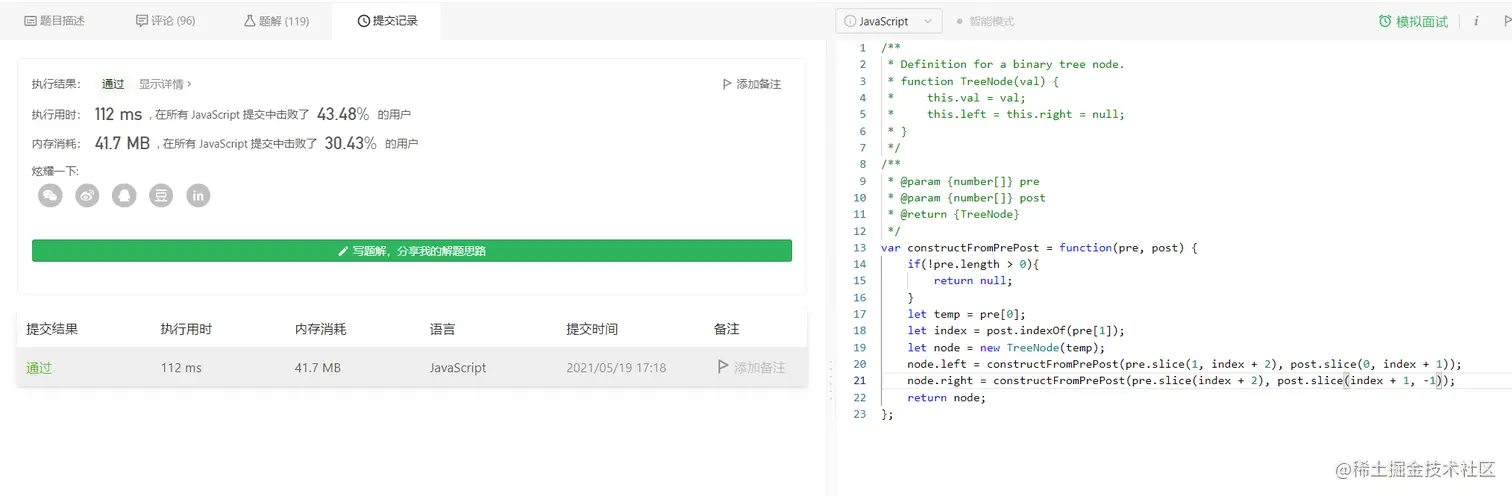Start 模拟面试 mock interview
Viewport: 1512px width, 496px height.
coord(1413,21)
